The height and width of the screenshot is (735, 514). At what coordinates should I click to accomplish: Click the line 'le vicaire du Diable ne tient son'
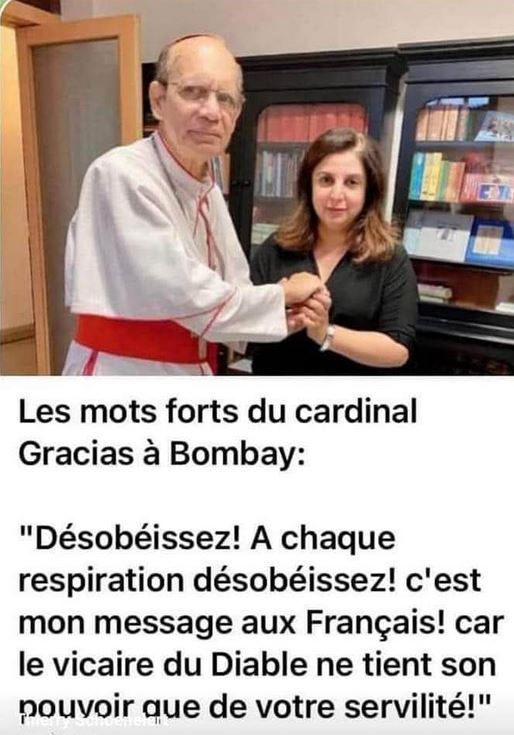point(257,665)
